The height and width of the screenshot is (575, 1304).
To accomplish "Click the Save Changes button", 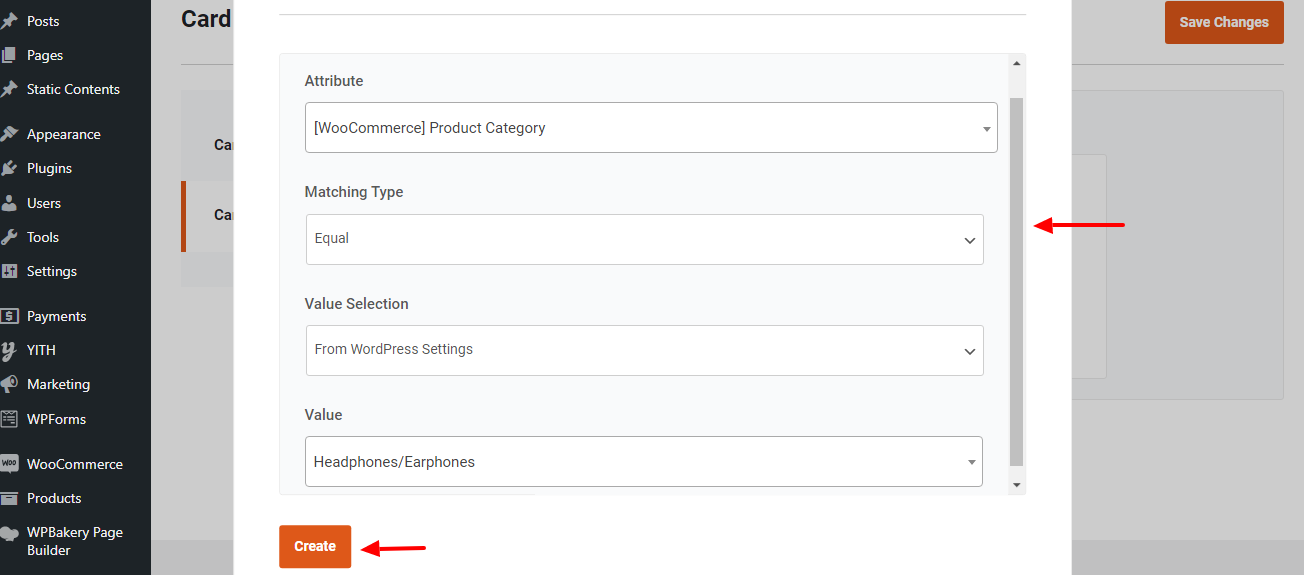I will pyautogui.click(x=1223, y=22).
